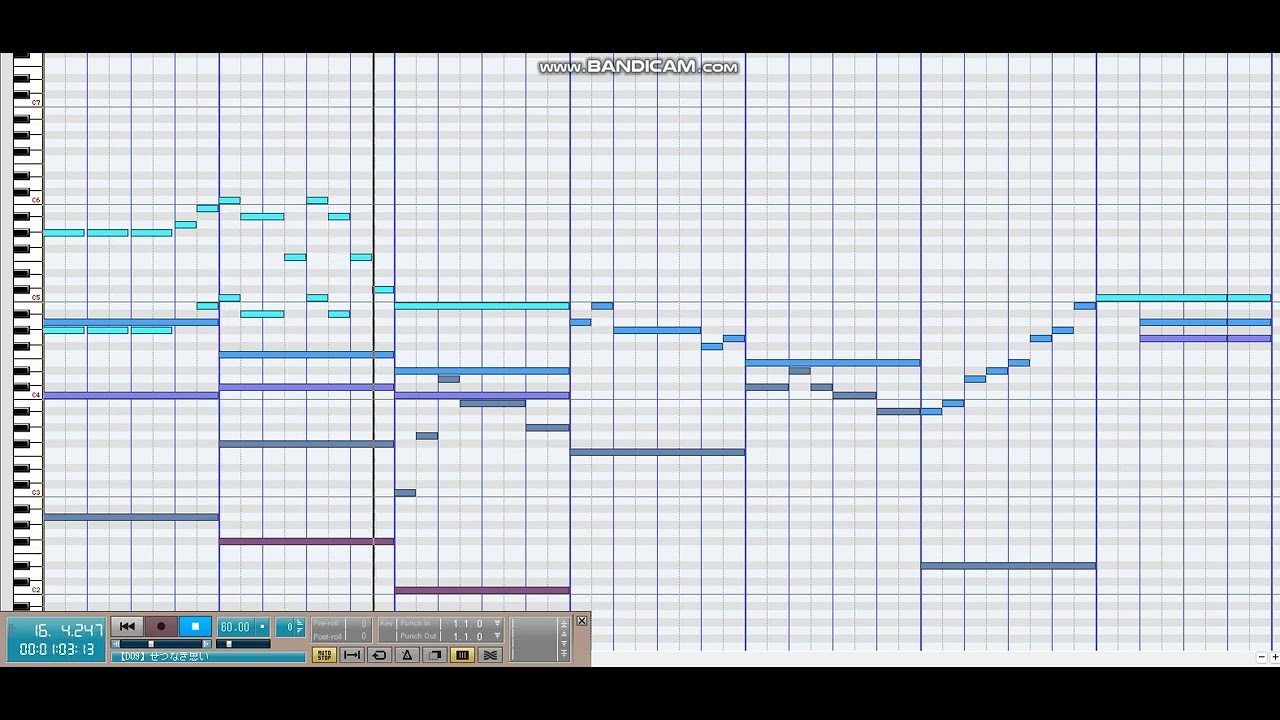Click the topmost marker navigation arrow icon
Image resolution: width=1280 pixels, height=720 pixels.
(564, 623)
